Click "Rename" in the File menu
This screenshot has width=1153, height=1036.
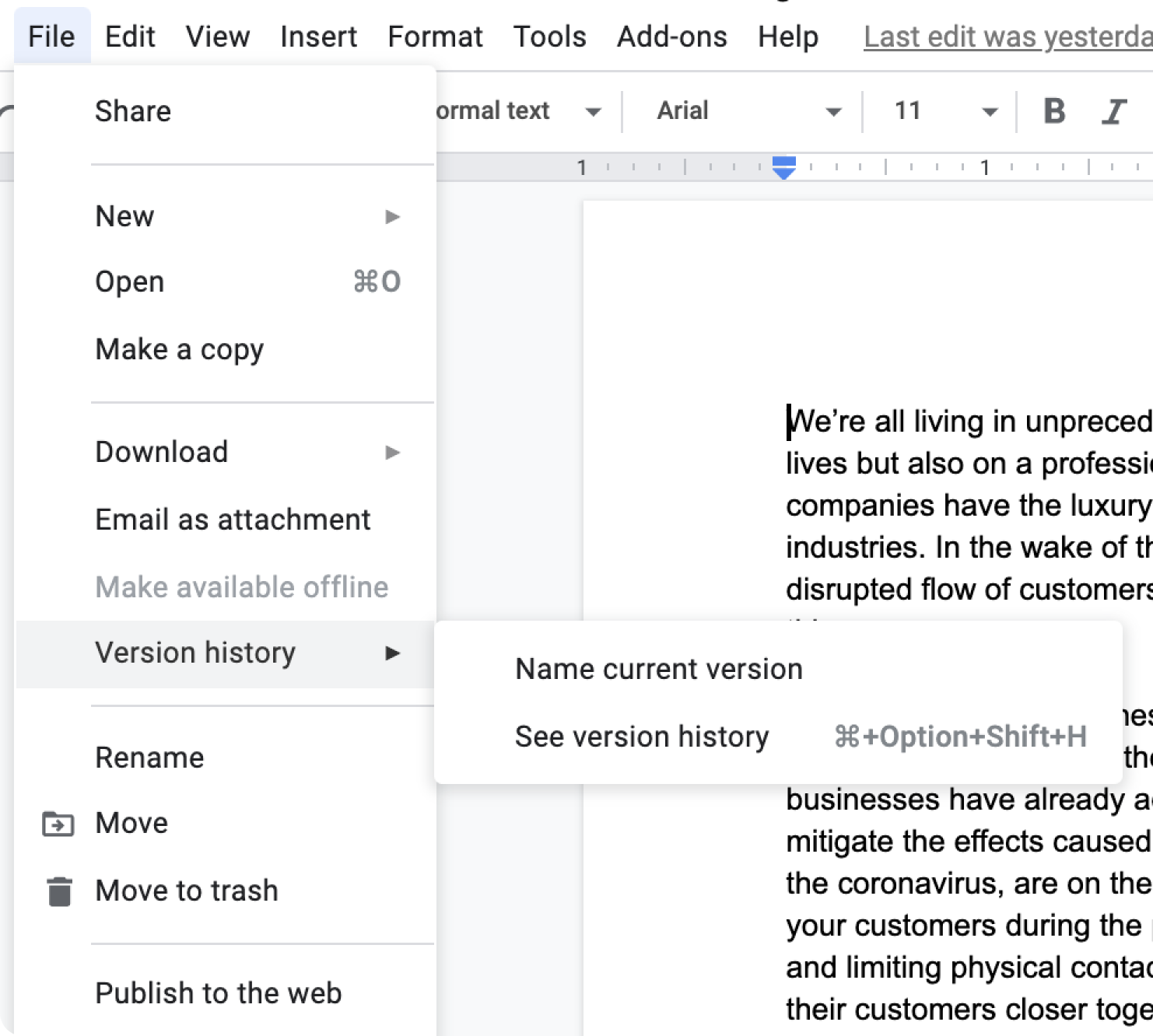(x=149, y=757)
